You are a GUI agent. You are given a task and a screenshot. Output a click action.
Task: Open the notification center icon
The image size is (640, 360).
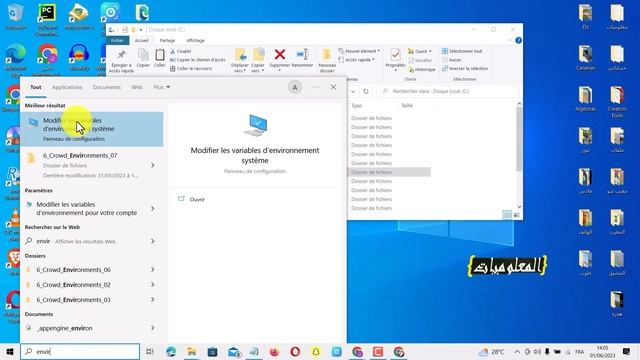(x=626, y=351)
